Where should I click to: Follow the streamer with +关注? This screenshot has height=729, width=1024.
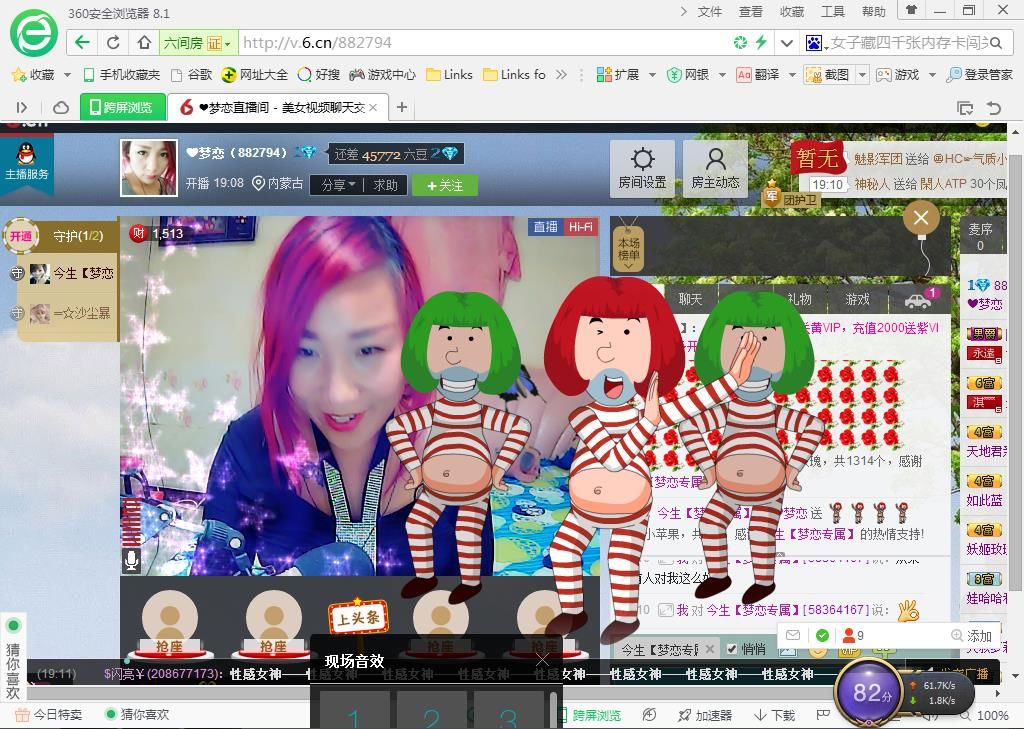[x=445, y=186]
